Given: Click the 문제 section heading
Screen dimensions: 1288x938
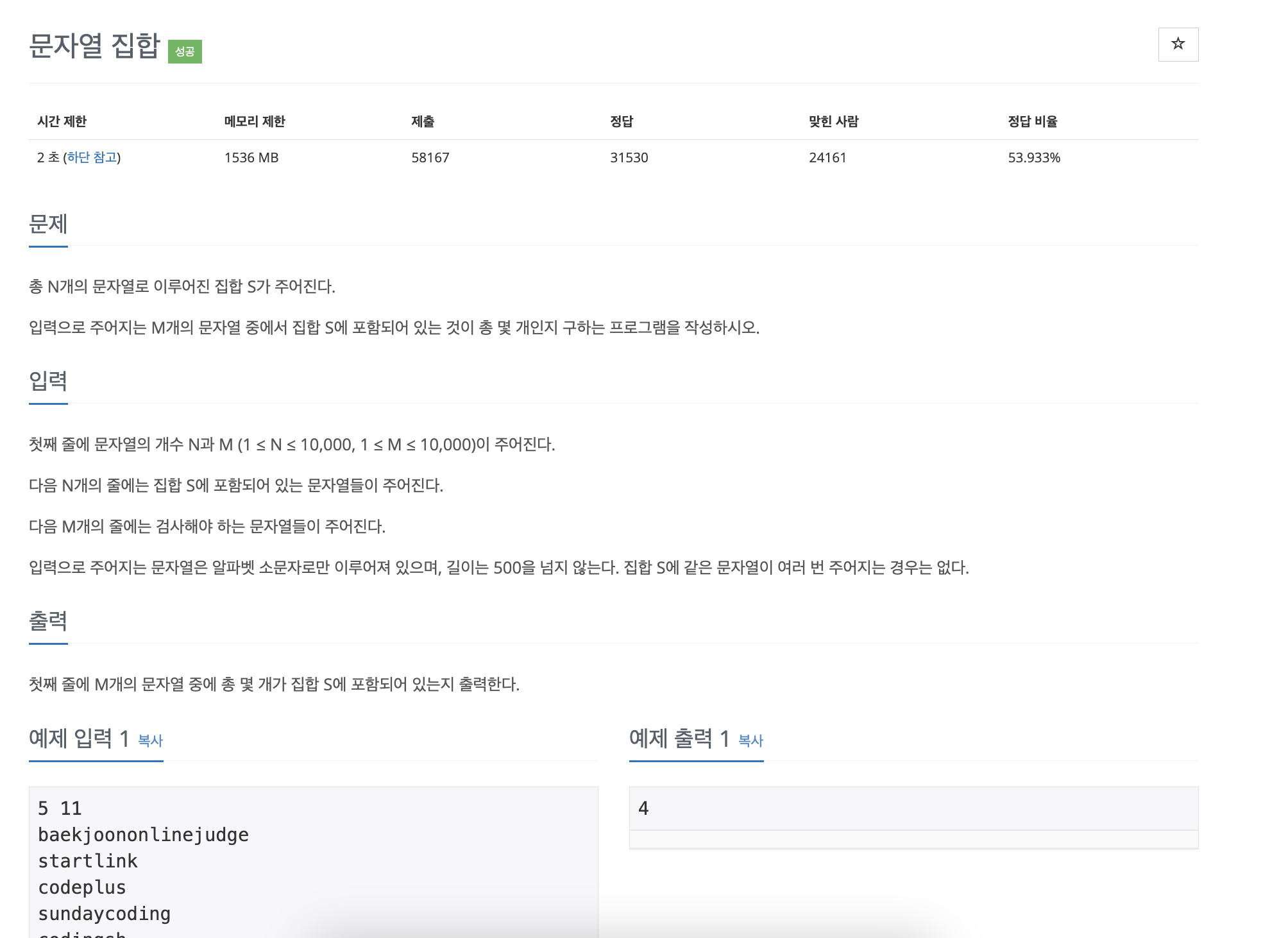Looking at the screenshot, I should (48, 224).
